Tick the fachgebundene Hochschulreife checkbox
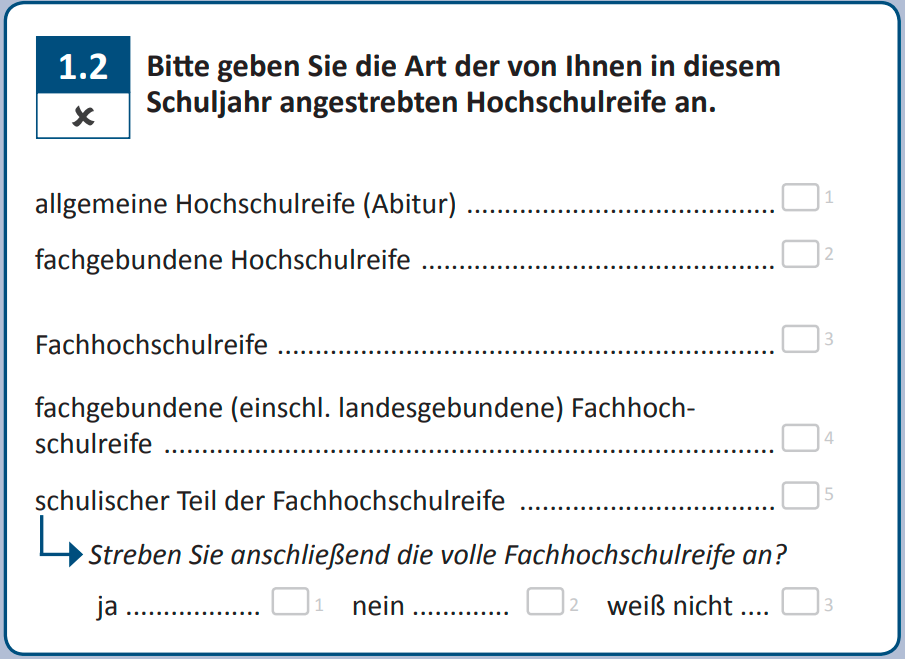This screenshot has width=905, height=659. point(800,253)
